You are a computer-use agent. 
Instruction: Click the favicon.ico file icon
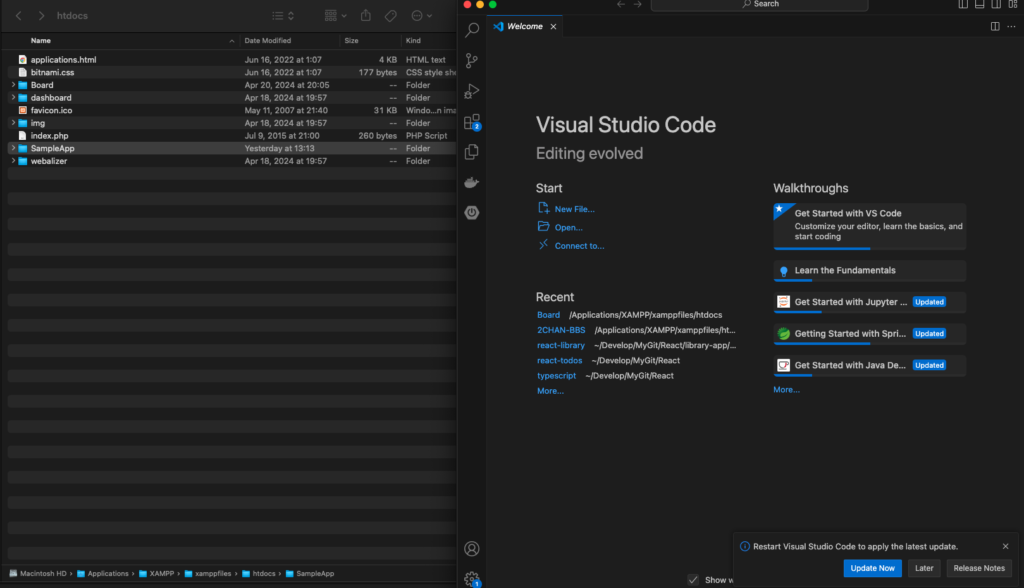pos(23,110)
